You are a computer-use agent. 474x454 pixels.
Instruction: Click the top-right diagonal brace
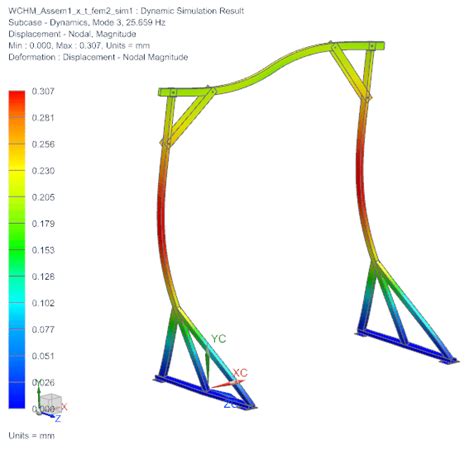[x=350, y=72]
